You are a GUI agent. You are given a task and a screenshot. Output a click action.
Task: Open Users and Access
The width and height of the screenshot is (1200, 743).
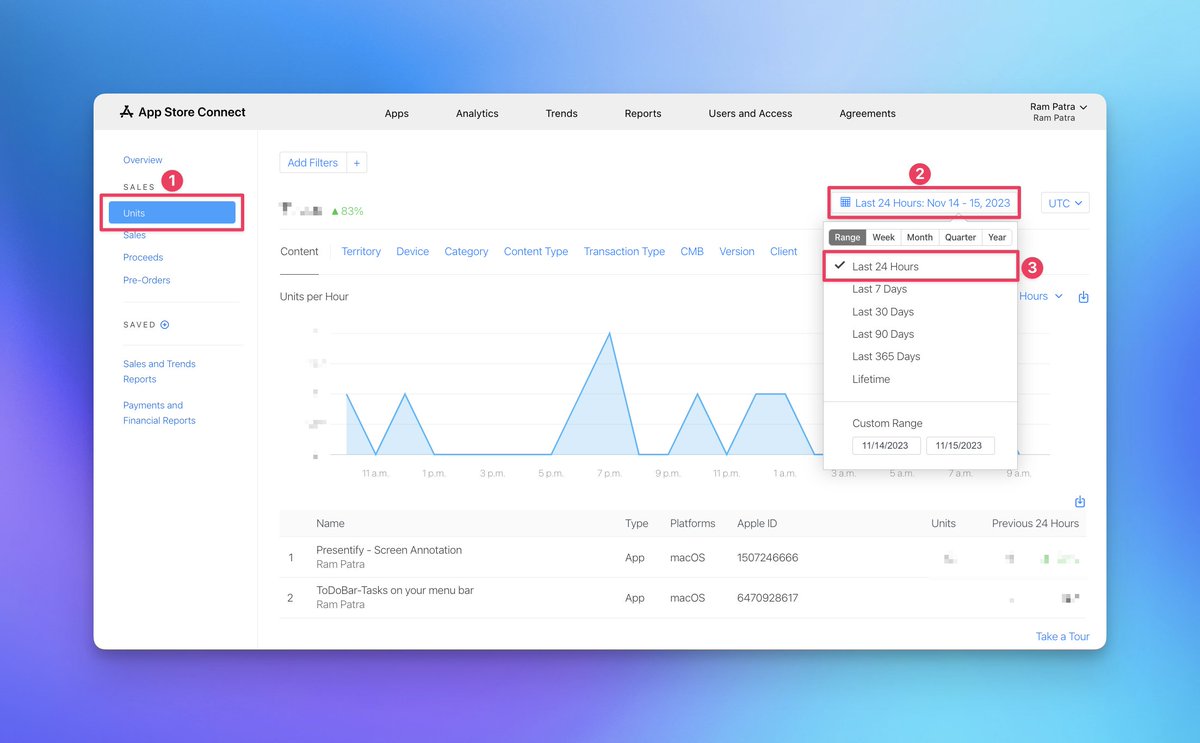pyautogui.click(x=750, y=114)
